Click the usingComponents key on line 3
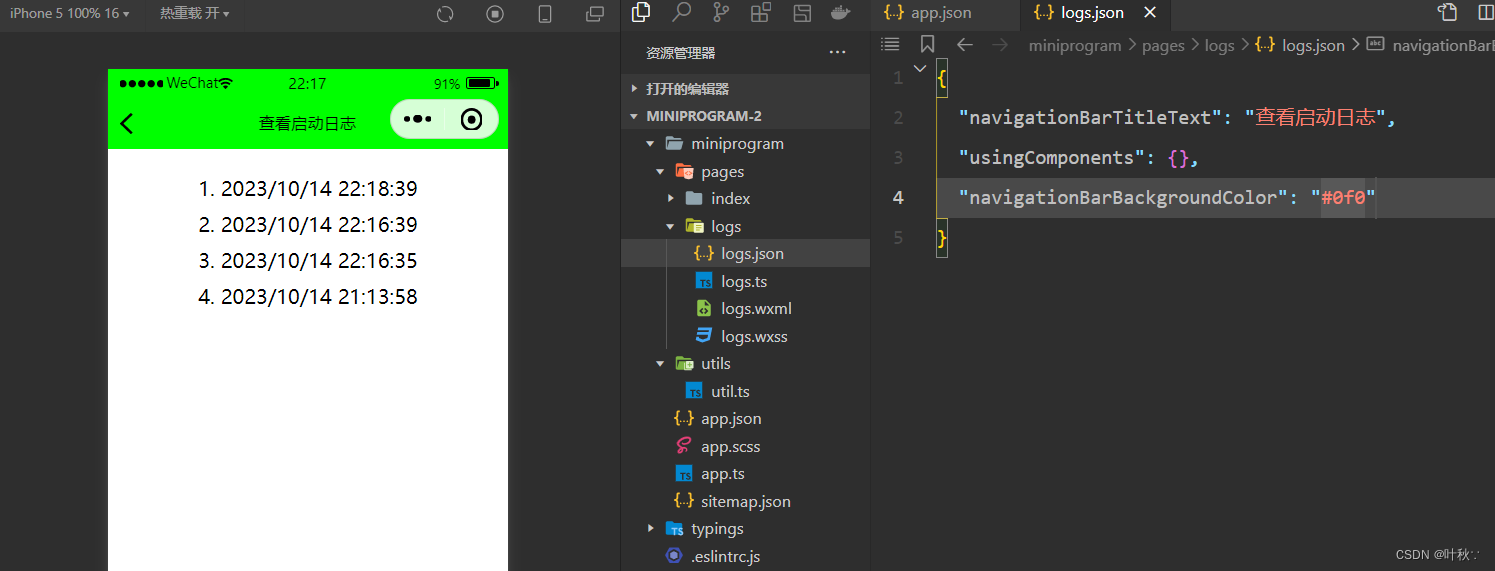Image resolution: width=1495 pixels, height=571 pixels. pyautogui.click(x=1046, y=157)
